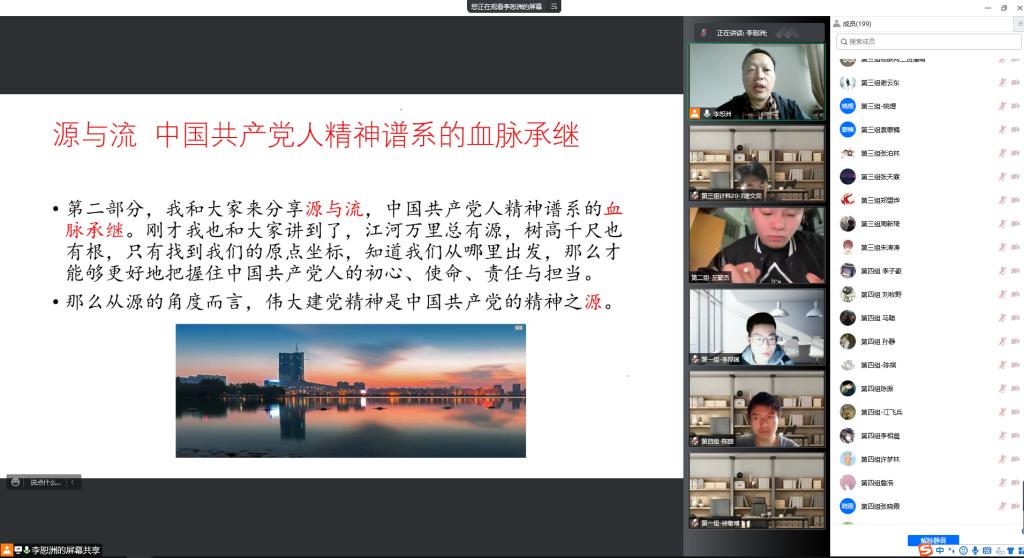Select the speaker video thumbnail of 李恕洲
This screenshot has width=1024, height=558.
tap(757, 81)
